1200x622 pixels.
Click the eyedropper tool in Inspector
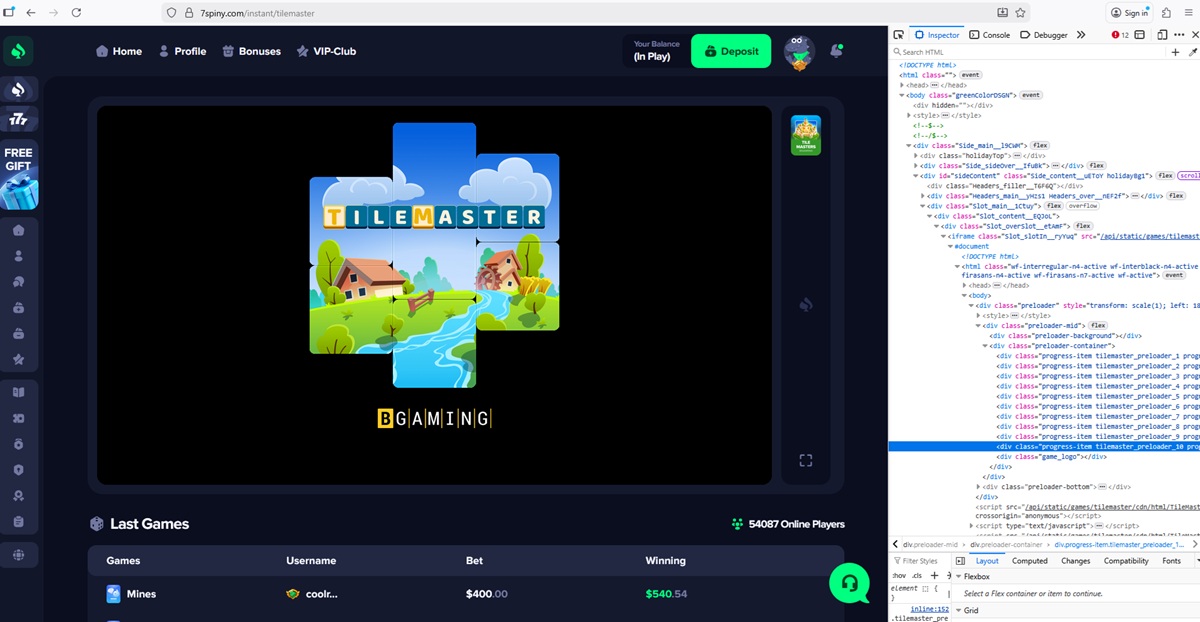click(1191, 52)
